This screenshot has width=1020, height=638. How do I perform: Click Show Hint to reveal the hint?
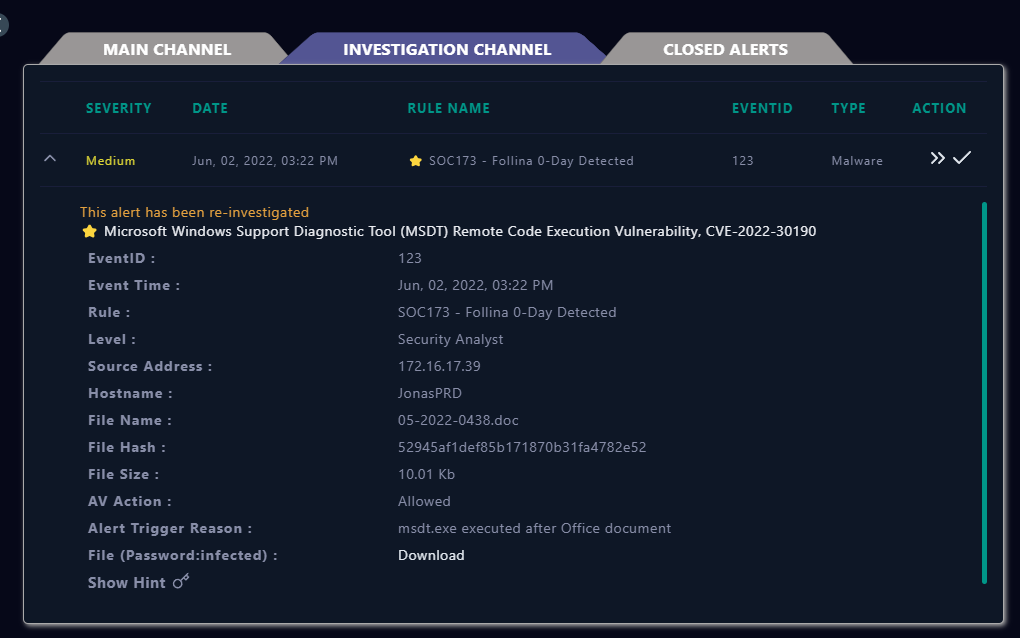126,582
